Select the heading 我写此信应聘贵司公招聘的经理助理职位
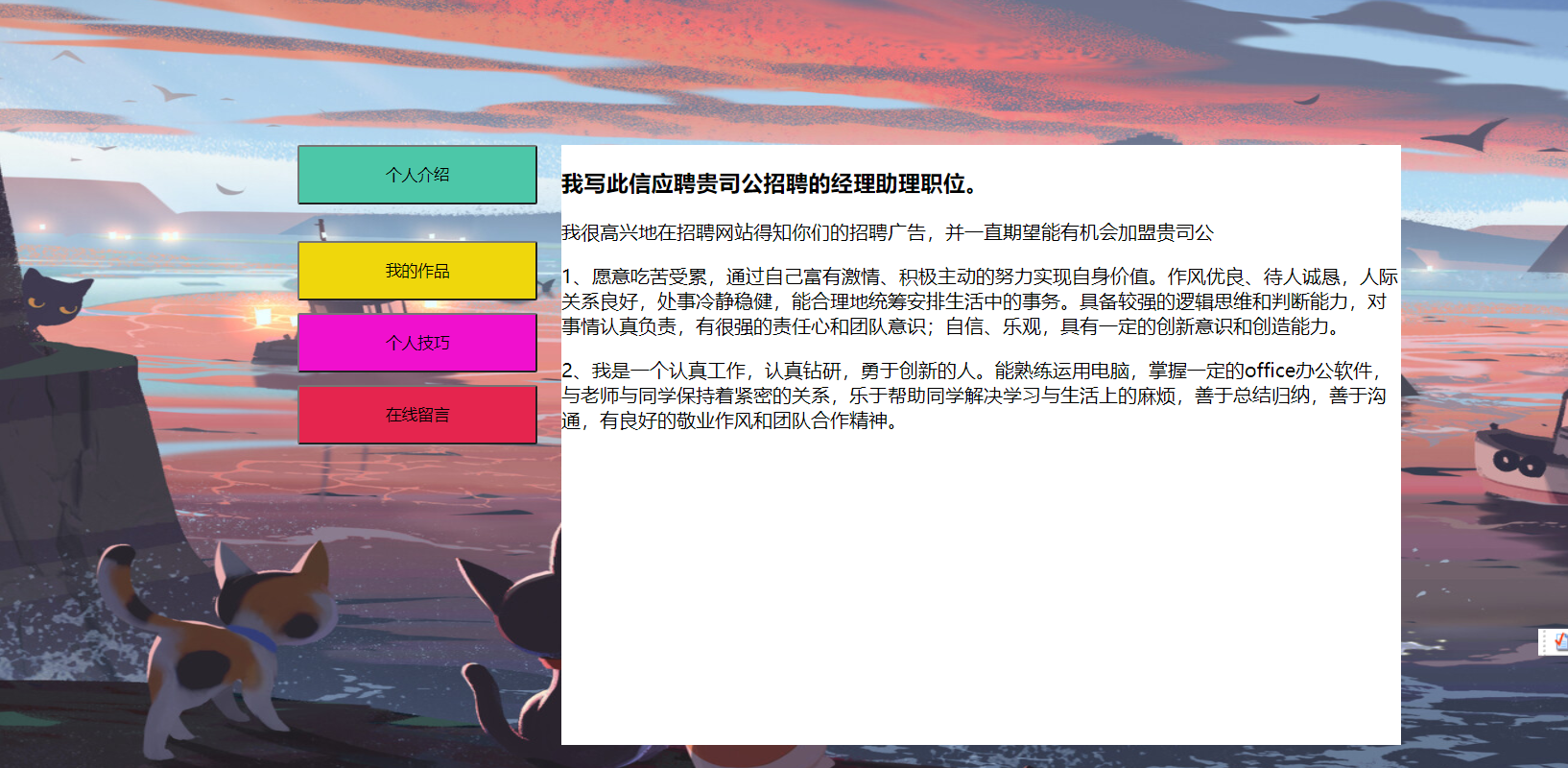The width and height of the screenshot is (1568, 768). 770,183
